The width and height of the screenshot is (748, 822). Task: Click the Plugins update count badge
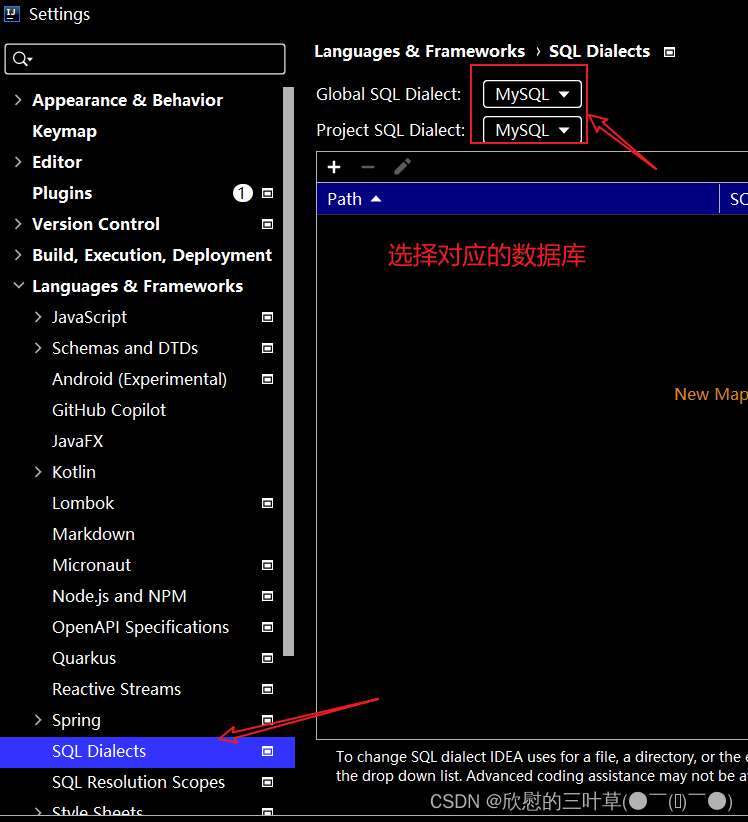tap(243, 193)
